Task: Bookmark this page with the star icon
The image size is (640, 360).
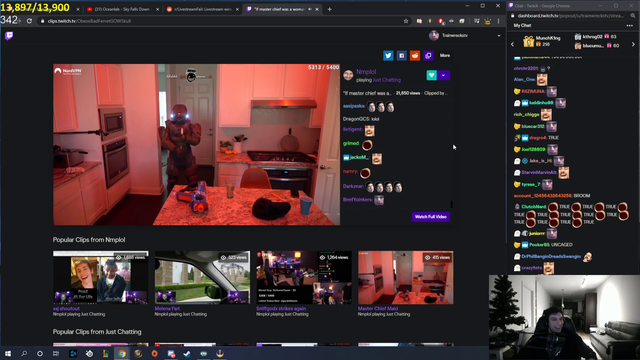Action: click(x=406, y=21)
